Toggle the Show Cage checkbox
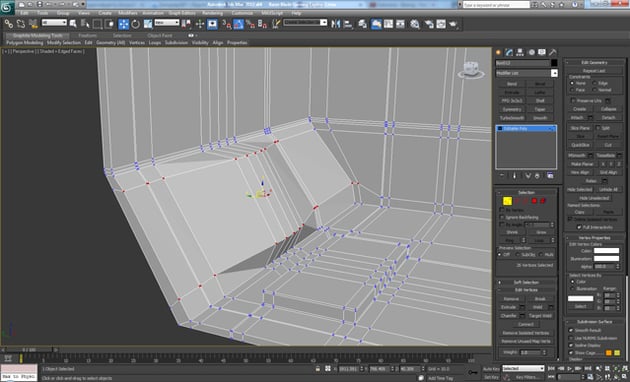 coord(571,353)
